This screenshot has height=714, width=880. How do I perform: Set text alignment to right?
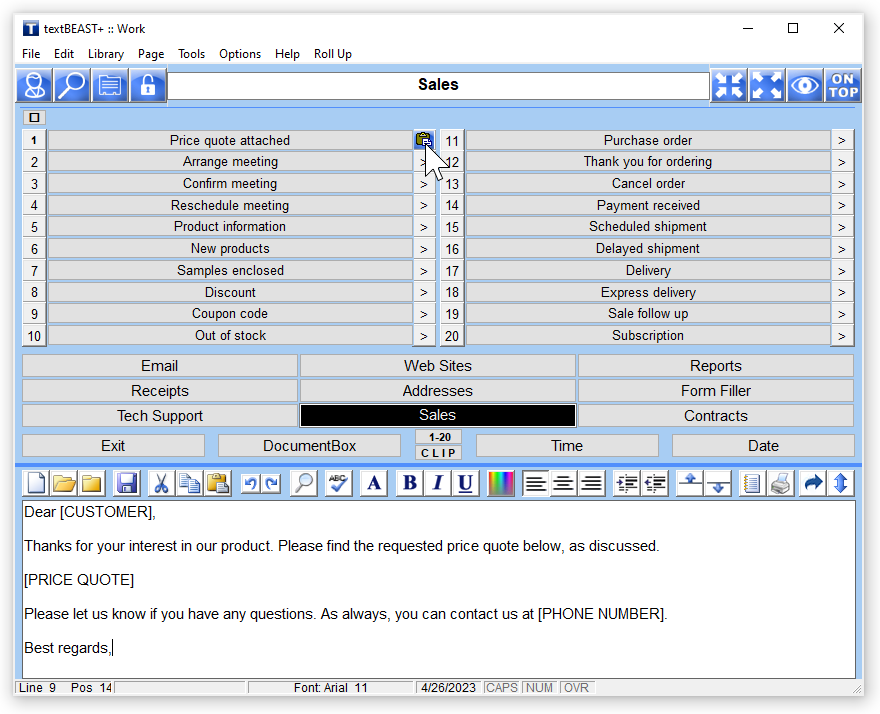coord(591,483)
